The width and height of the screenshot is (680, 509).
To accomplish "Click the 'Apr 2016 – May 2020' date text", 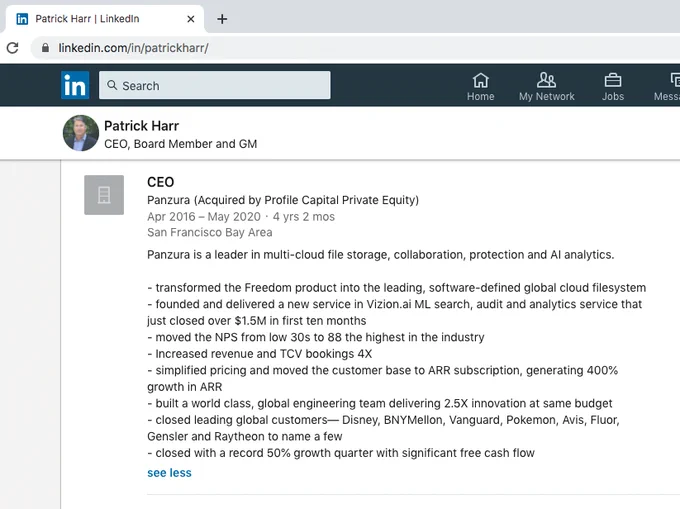I will 204,217.
